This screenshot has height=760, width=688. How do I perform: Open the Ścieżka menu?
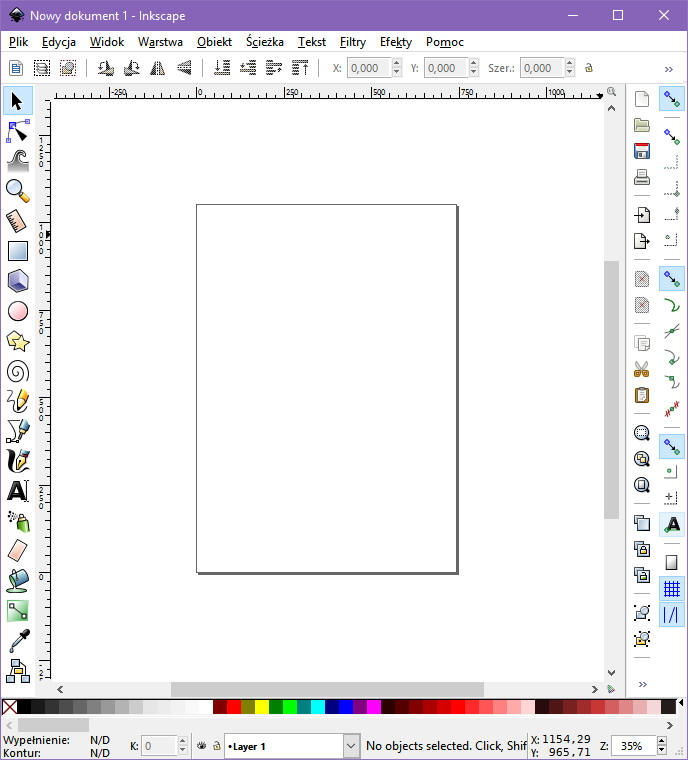[264, 42]
